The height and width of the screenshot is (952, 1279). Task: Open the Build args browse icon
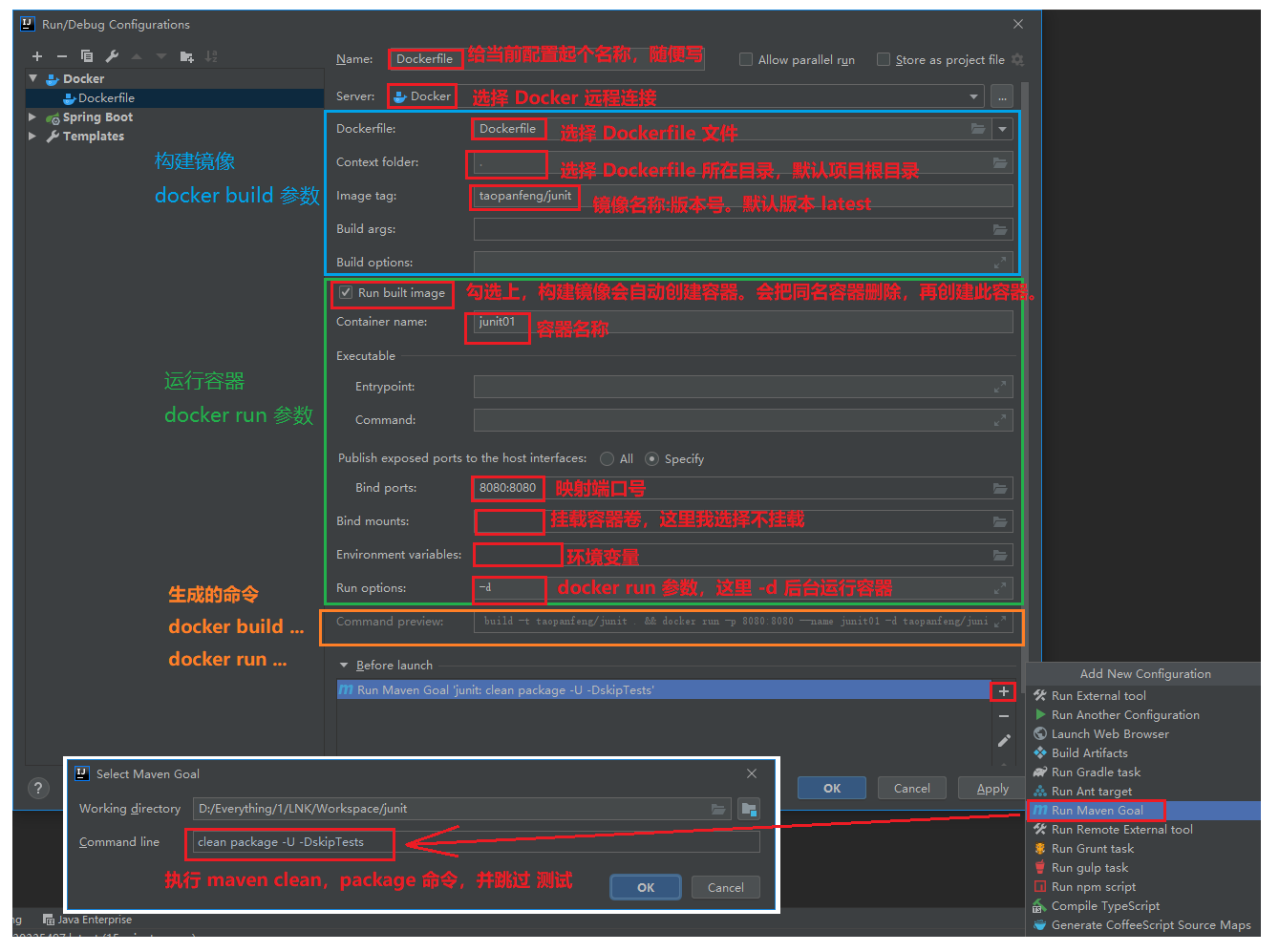click(1000, 229)
